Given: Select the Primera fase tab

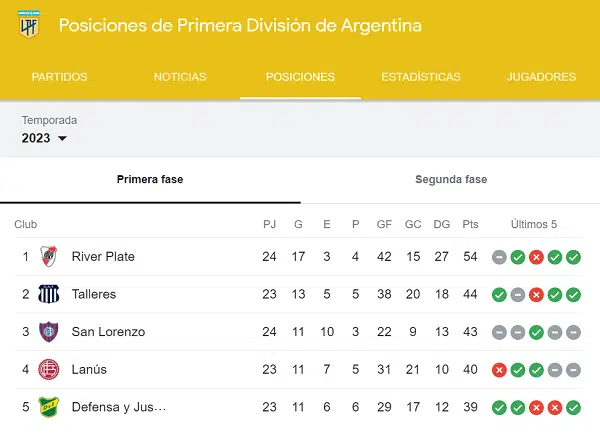Looking at the screenshot, I should point(150,180).
